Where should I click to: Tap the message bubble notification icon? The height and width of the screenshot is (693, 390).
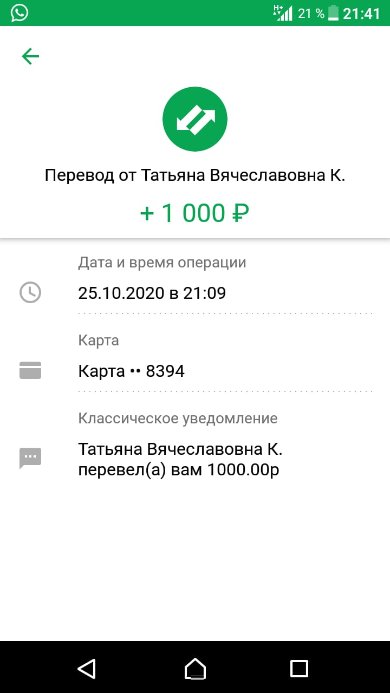point(30,458)
